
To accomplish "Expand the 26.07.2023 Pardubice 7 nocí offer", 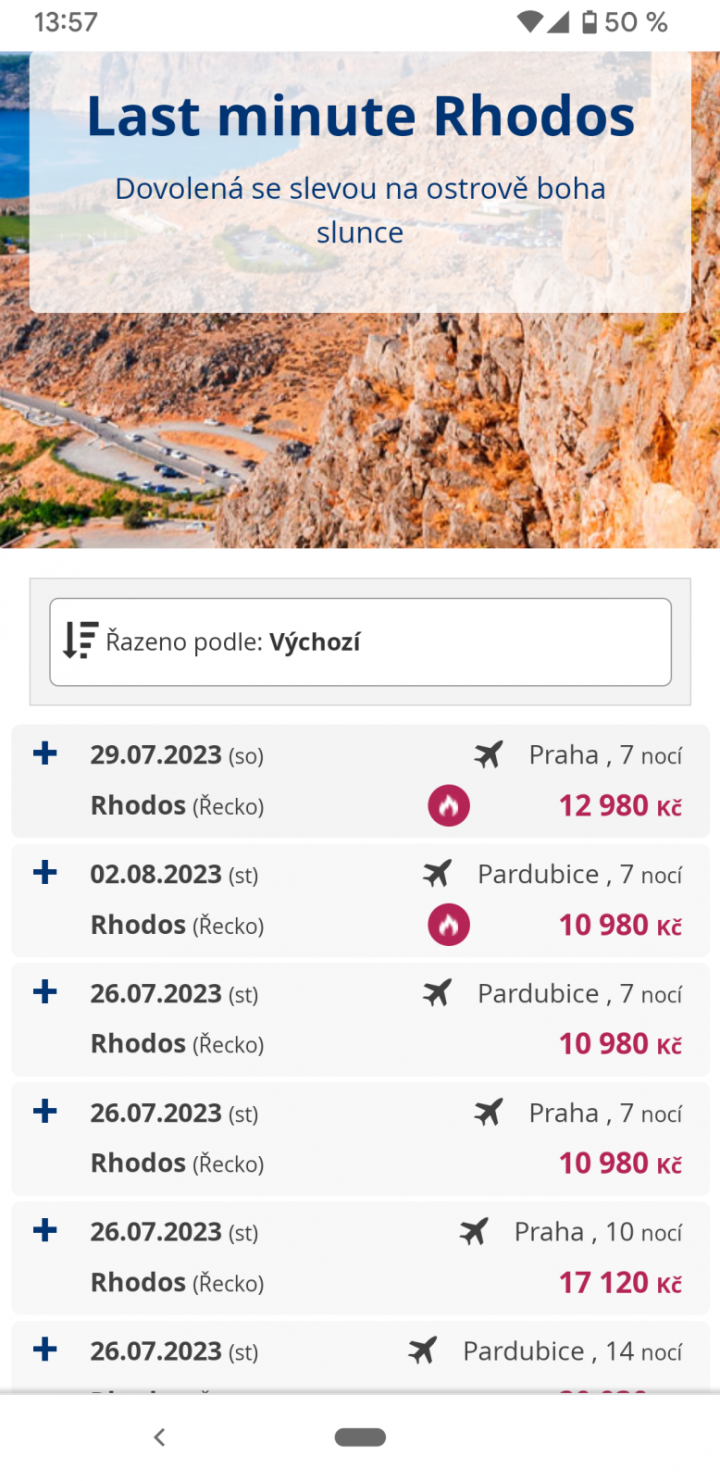I will [x=45, y=991].
